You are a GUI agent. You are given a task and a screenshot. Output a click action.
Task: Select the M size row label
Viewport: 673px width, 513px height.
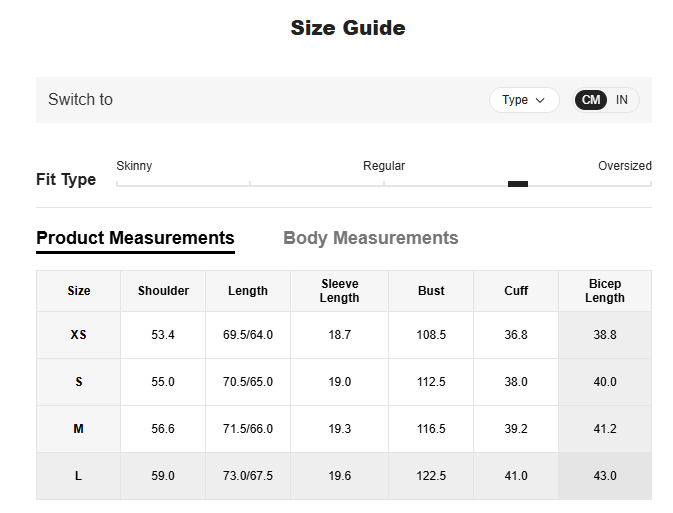tap(79, 429)
